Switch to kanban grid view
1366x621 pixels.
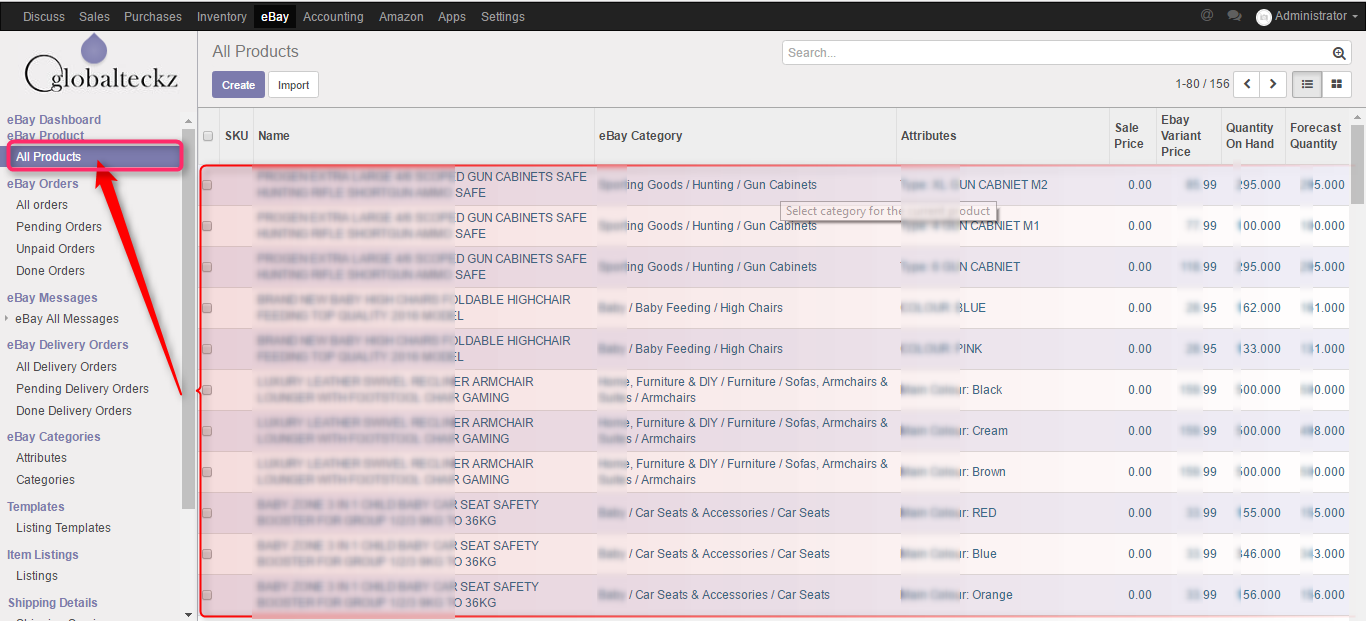(1336, 85)
